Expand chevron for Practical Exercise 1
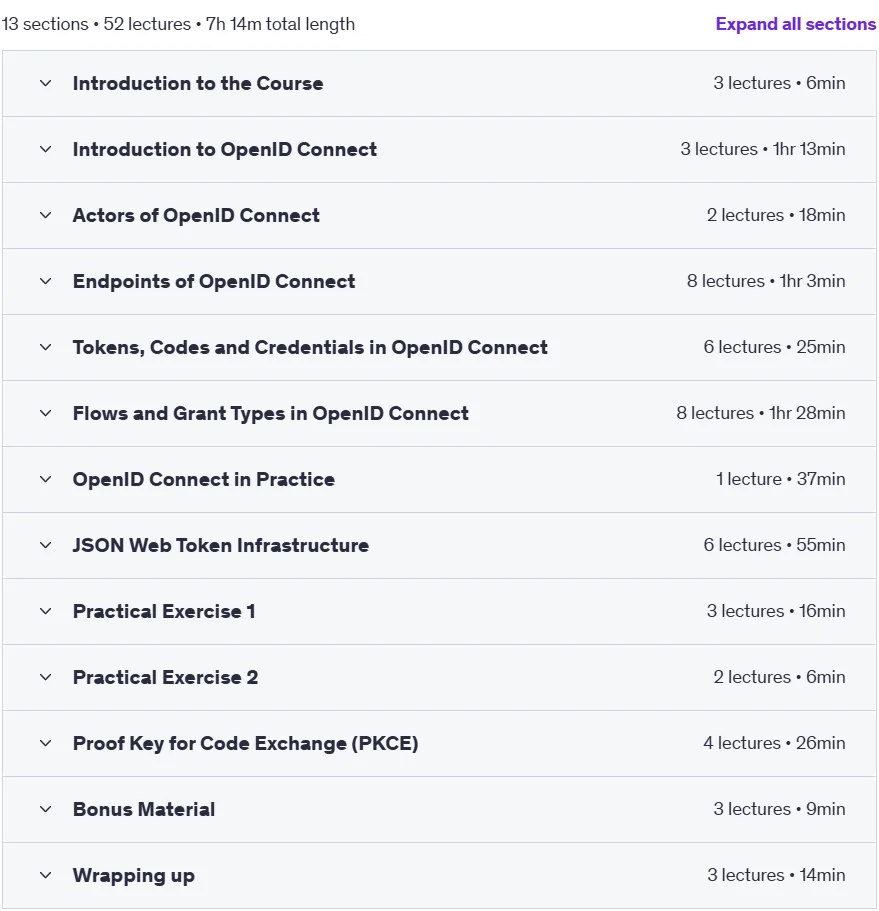879x911 pixels. pyautogui.click(x=45, y=611)
